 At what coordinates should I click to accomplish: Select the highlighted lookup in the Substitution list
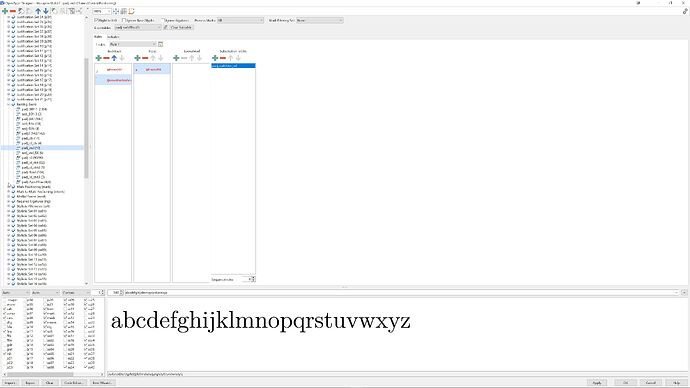point(233,66)
